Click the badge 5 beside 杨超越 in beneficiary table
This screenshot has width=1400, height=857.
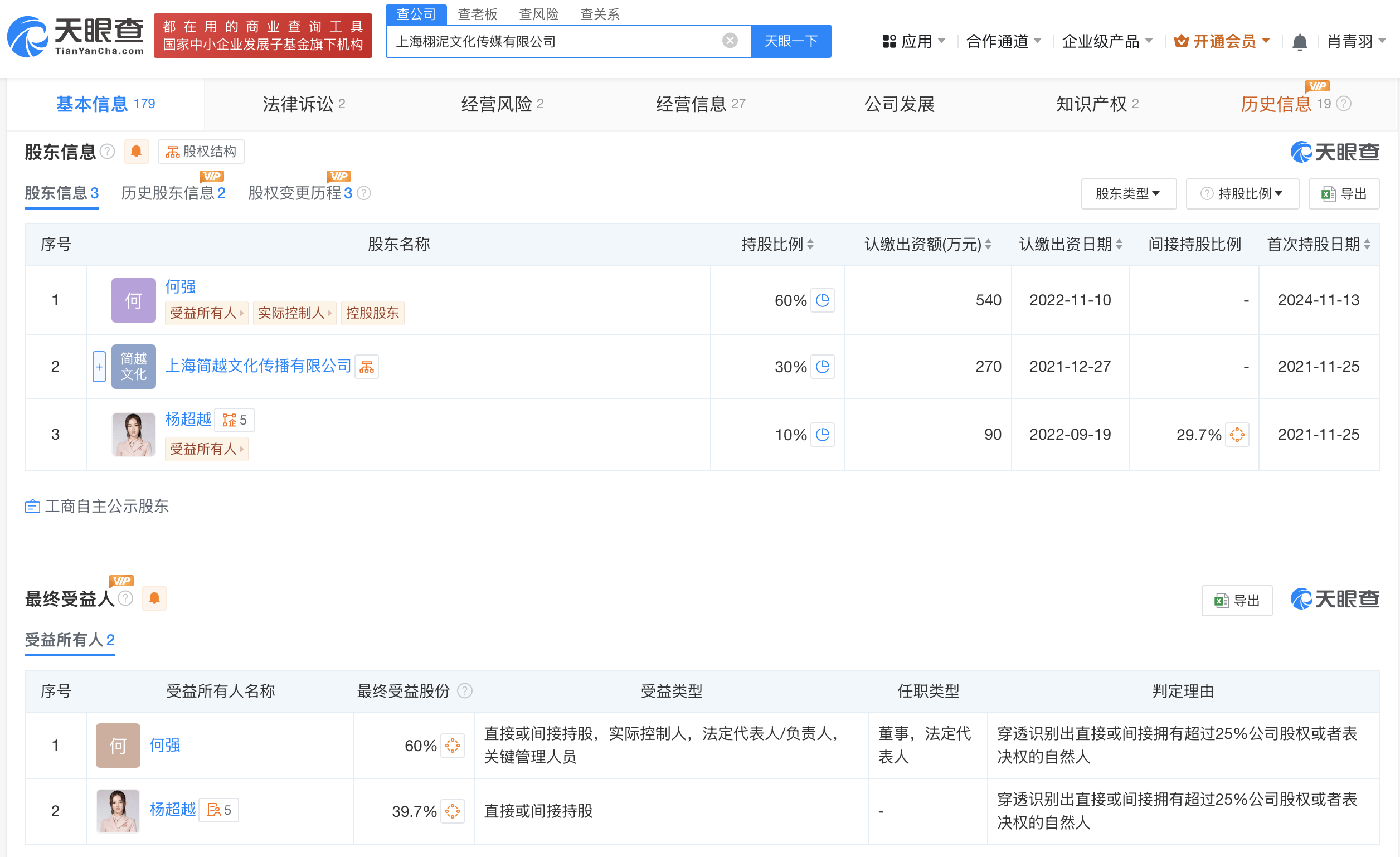(x=218, y=810)
